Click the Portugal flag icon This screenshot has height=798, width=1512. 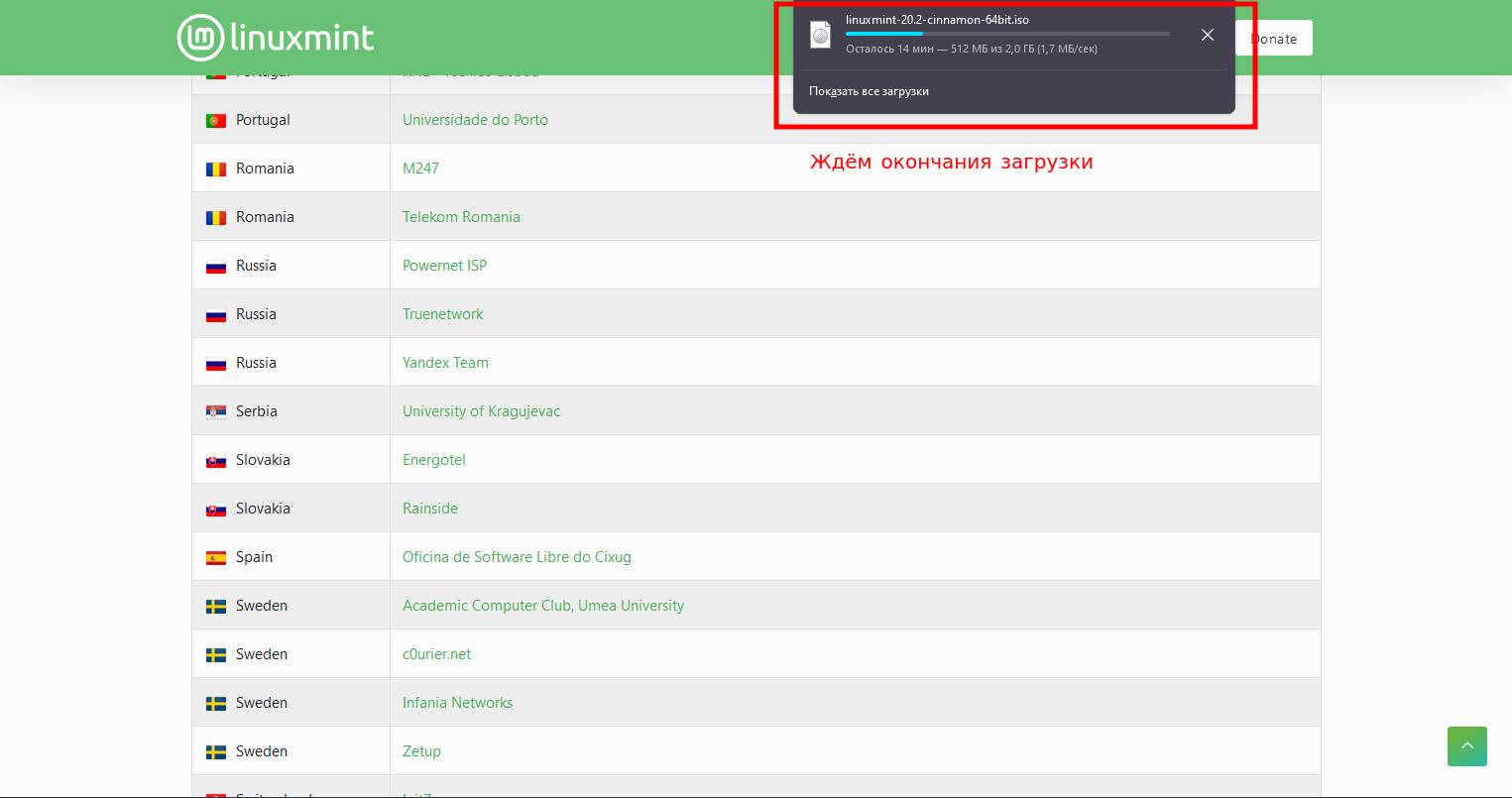pyautogui.click(x=215, y=121)
